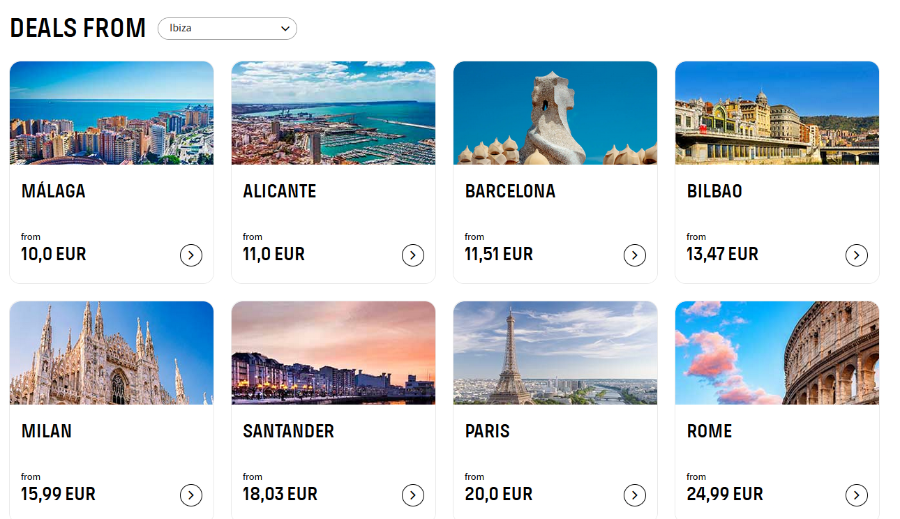Click the arrow icon on Málaga card
900x519 pixels.
[191, 255]
